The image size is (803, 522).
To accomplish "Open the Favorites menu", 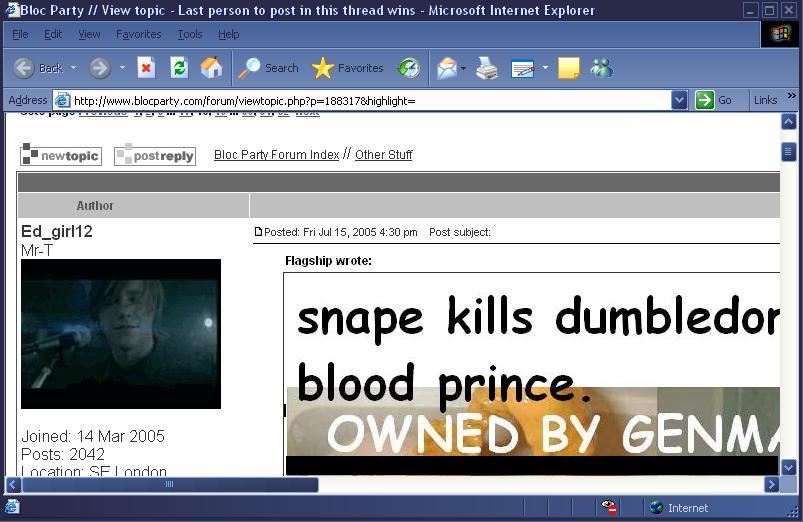I will 139,34.
